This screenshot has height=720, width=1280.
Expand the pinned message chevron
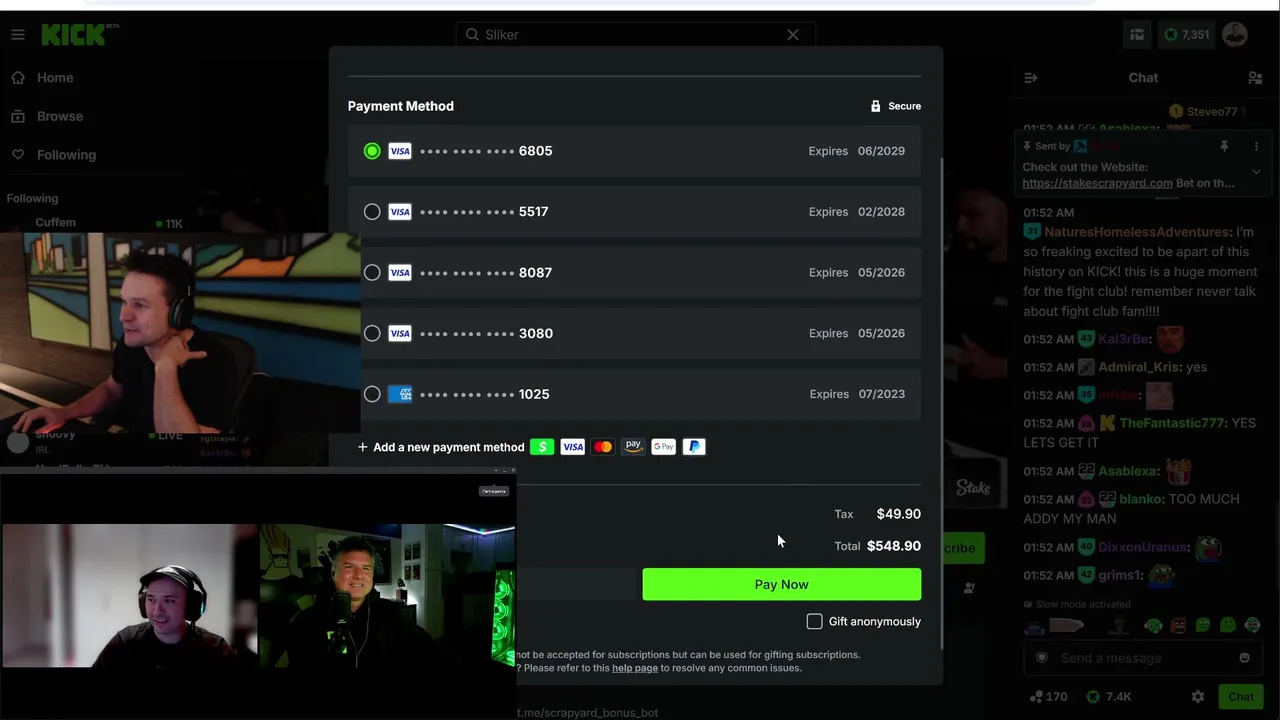coord(1256,172)
